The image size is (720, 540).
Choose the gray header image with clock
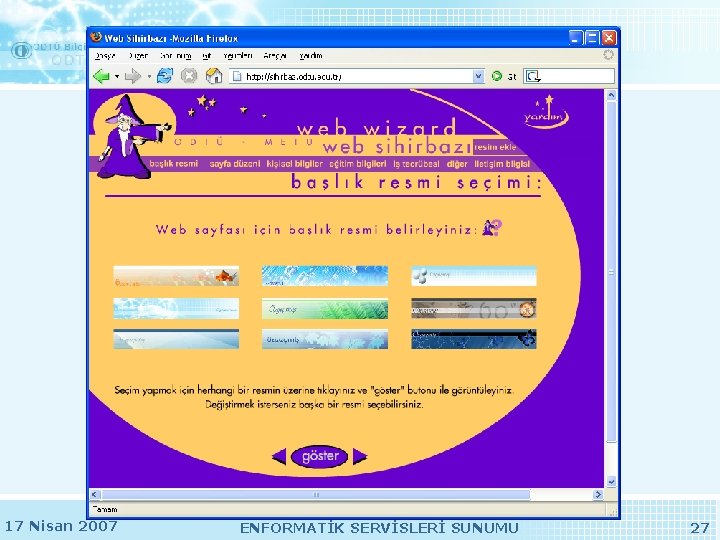(473, 309)
